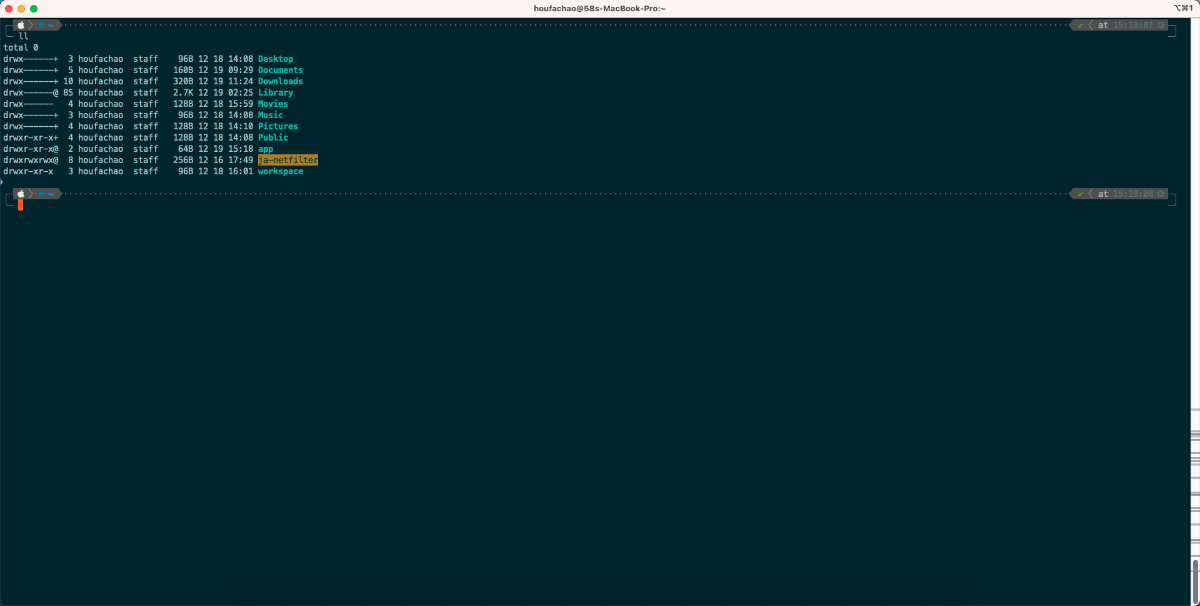Select the blue home folder icon in the prompt
The width and height of the screenshot is (1200, 606).
click(41, 25)
